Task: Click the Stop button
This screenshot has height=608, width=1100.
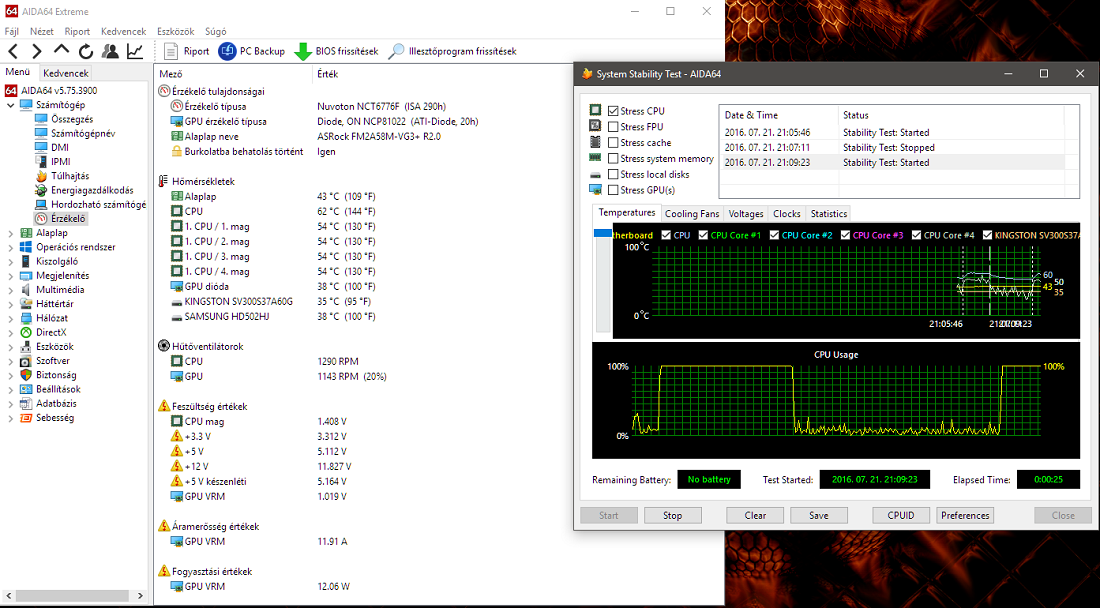Action: pos(672,515)
